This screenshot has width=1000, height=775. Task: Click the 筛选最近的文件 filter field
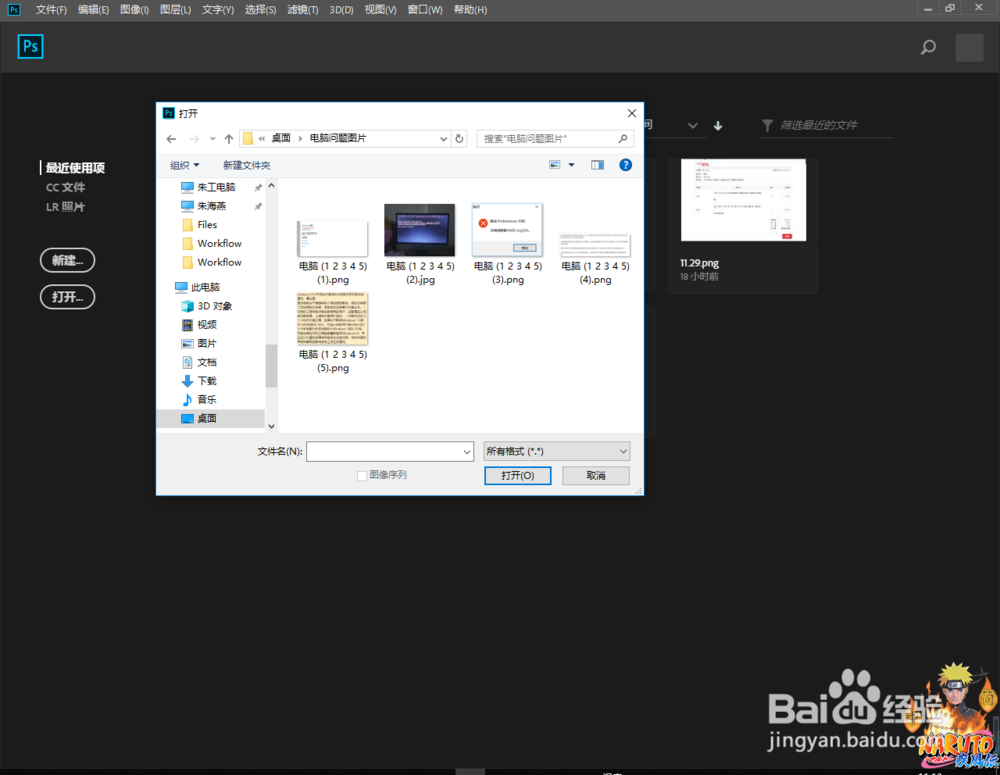pos(827,126)
